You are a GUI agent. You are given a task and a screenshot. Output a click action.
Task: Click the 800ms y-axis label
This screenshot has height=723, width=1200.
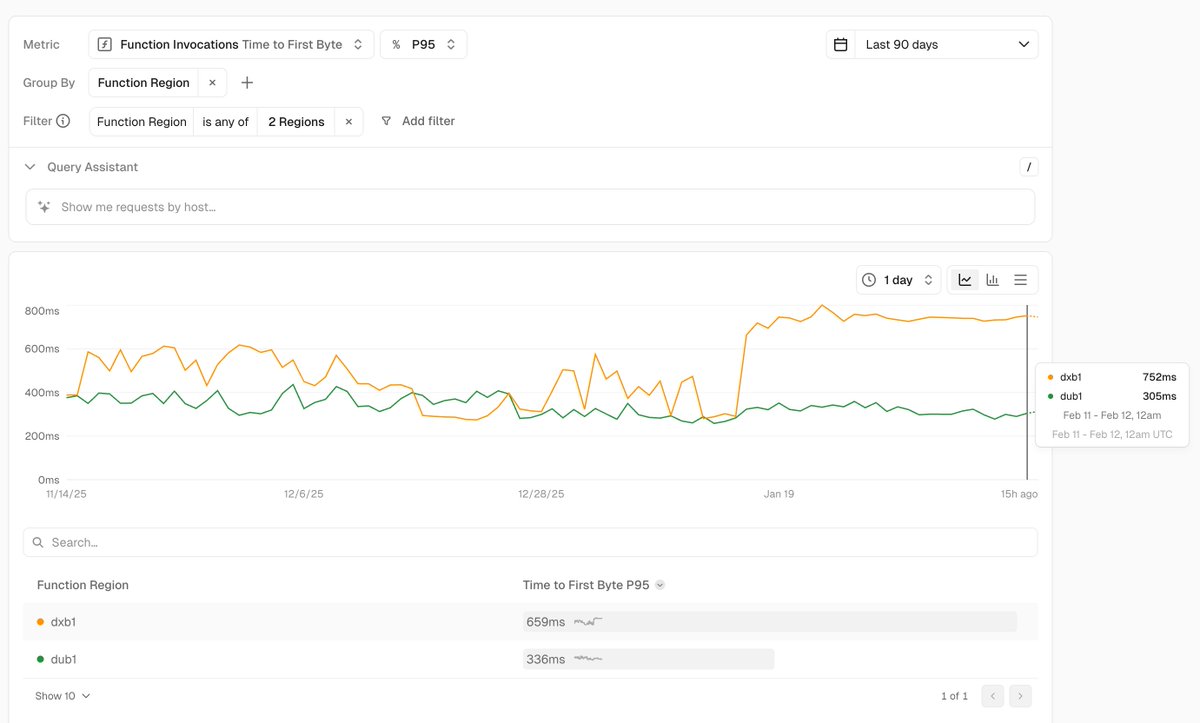[42, 311]
